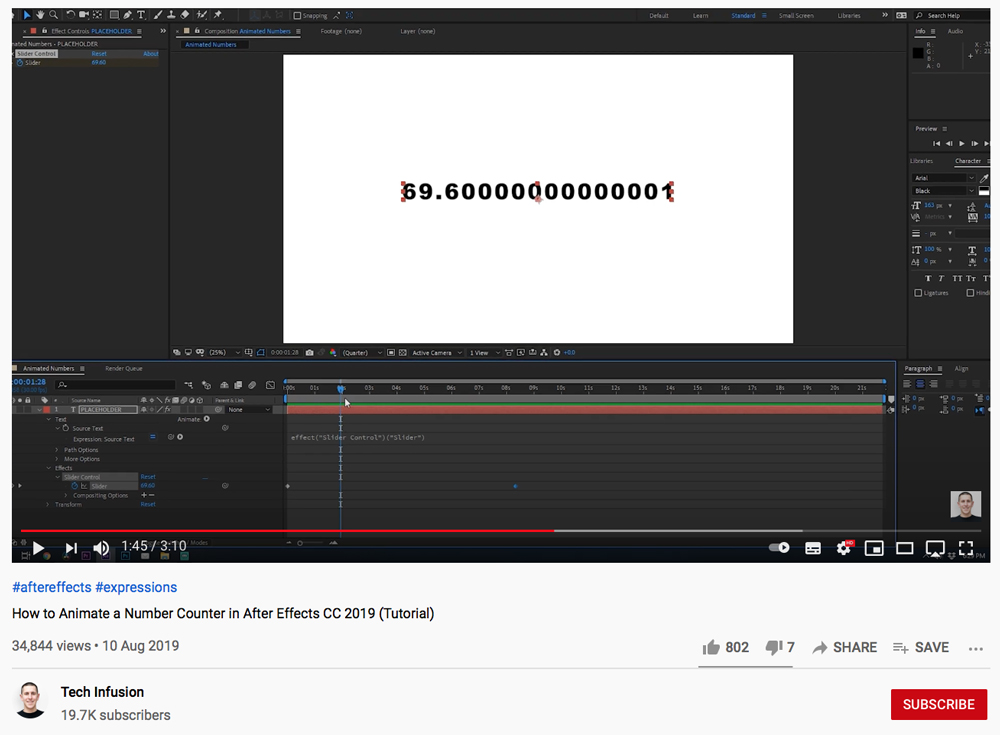The width and height of the screenshot is (1000, 735).
Task: Click the Source Text stopwatch icon
Action: 66,428
